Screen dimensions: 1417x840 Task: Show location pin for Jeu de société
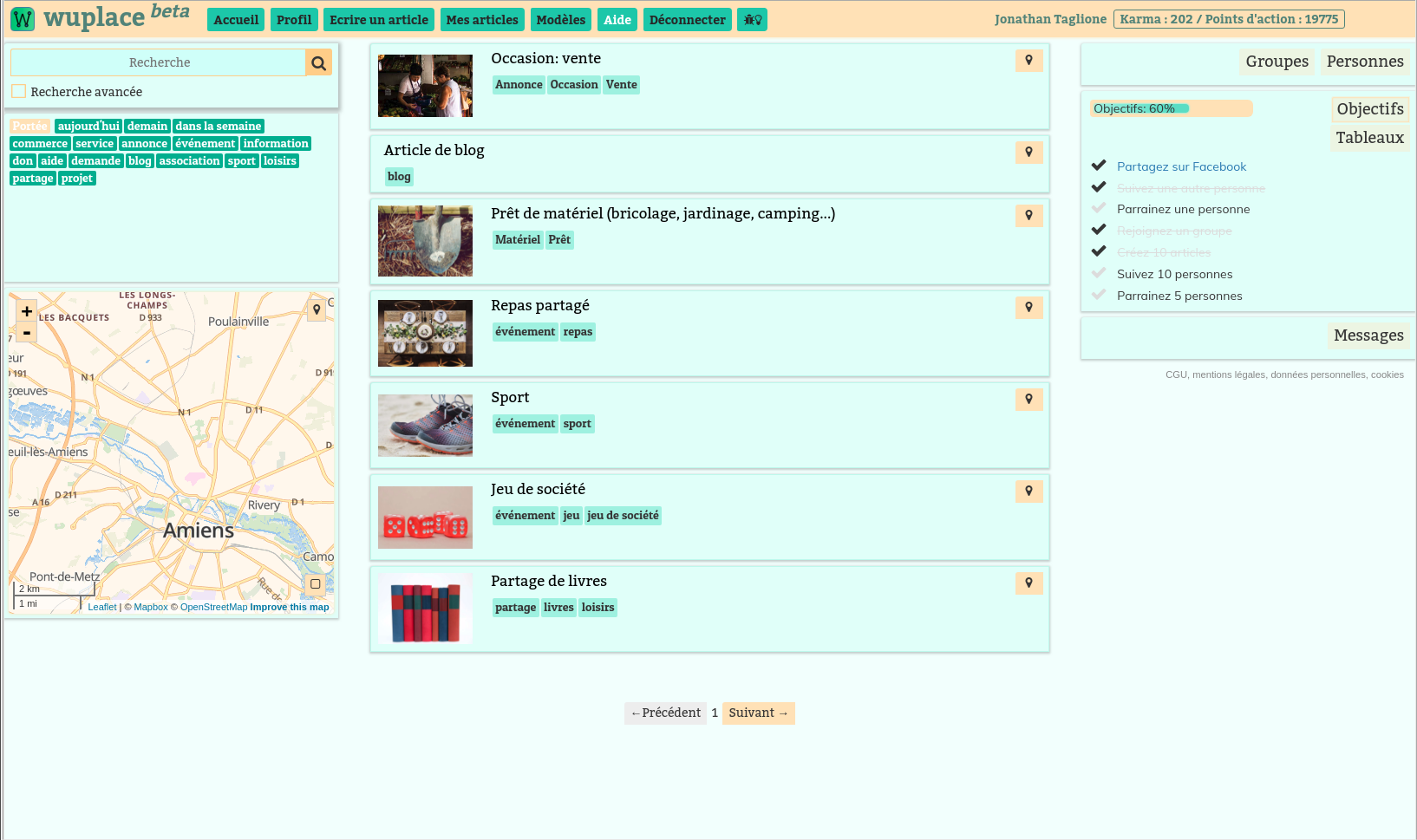1028,492
